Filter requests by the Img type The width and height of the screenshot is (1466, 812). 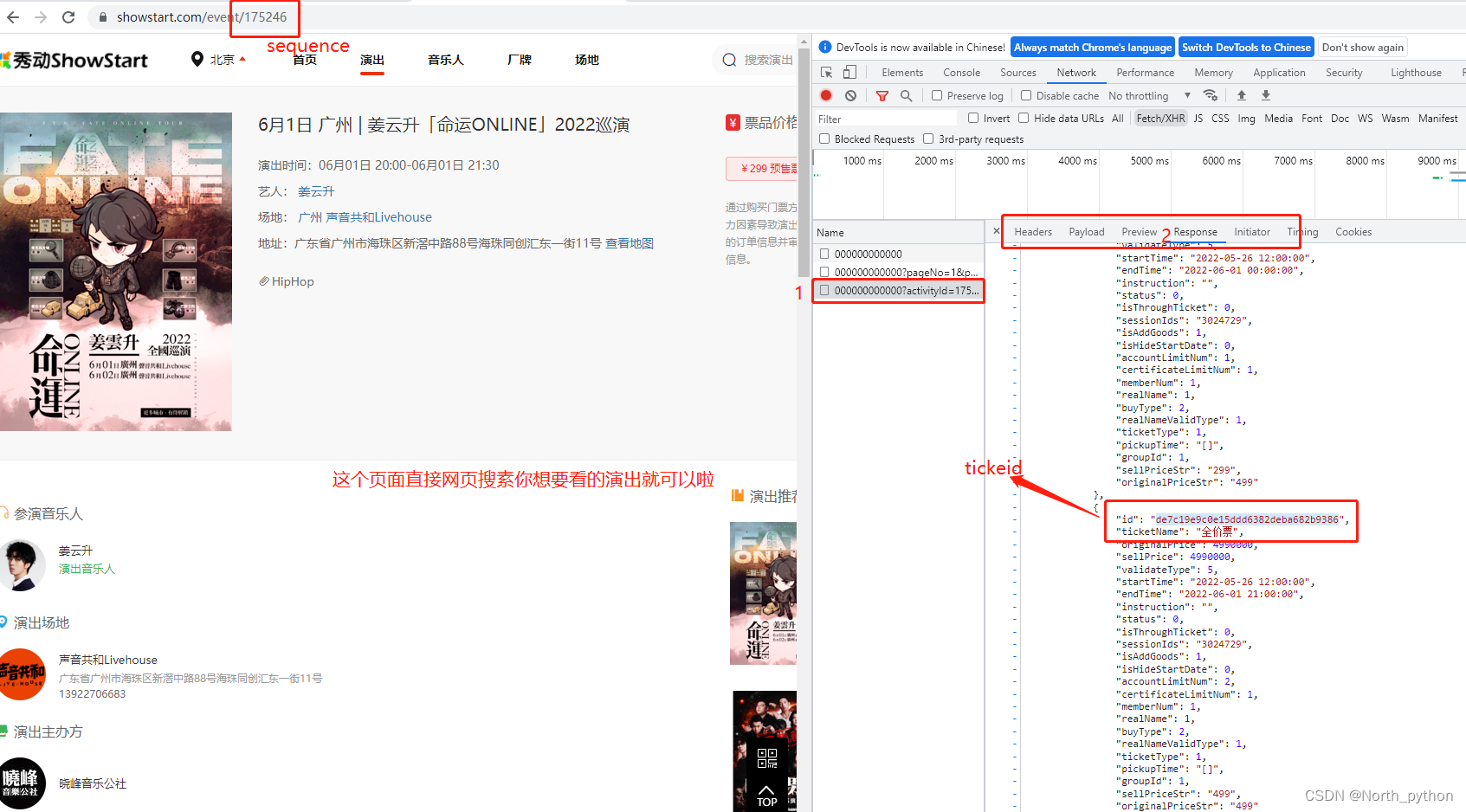coord(1246,119)
